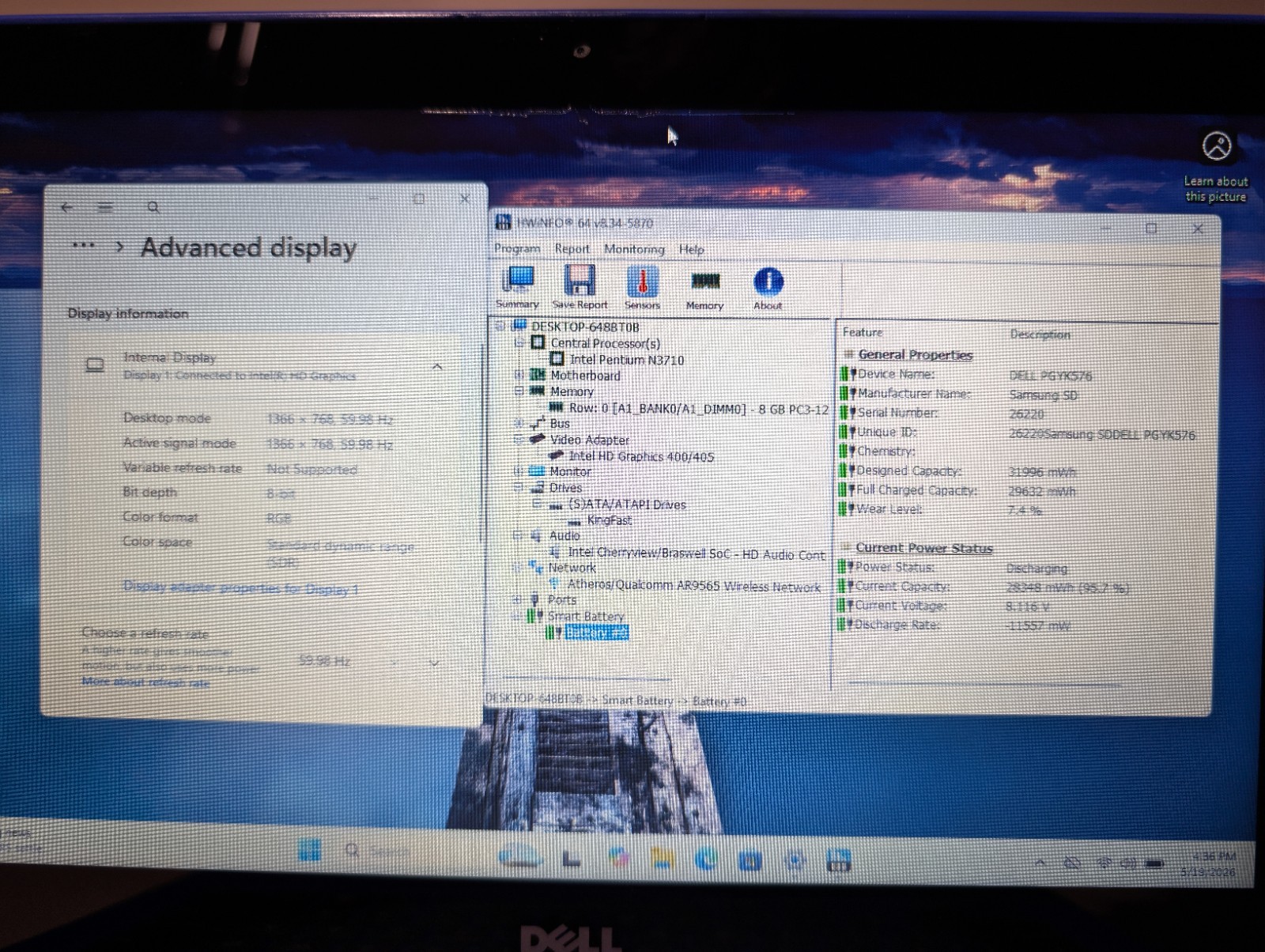
Task: Select Intel Pentium N3710 in the tree
Action: click(x=627, y=360)
